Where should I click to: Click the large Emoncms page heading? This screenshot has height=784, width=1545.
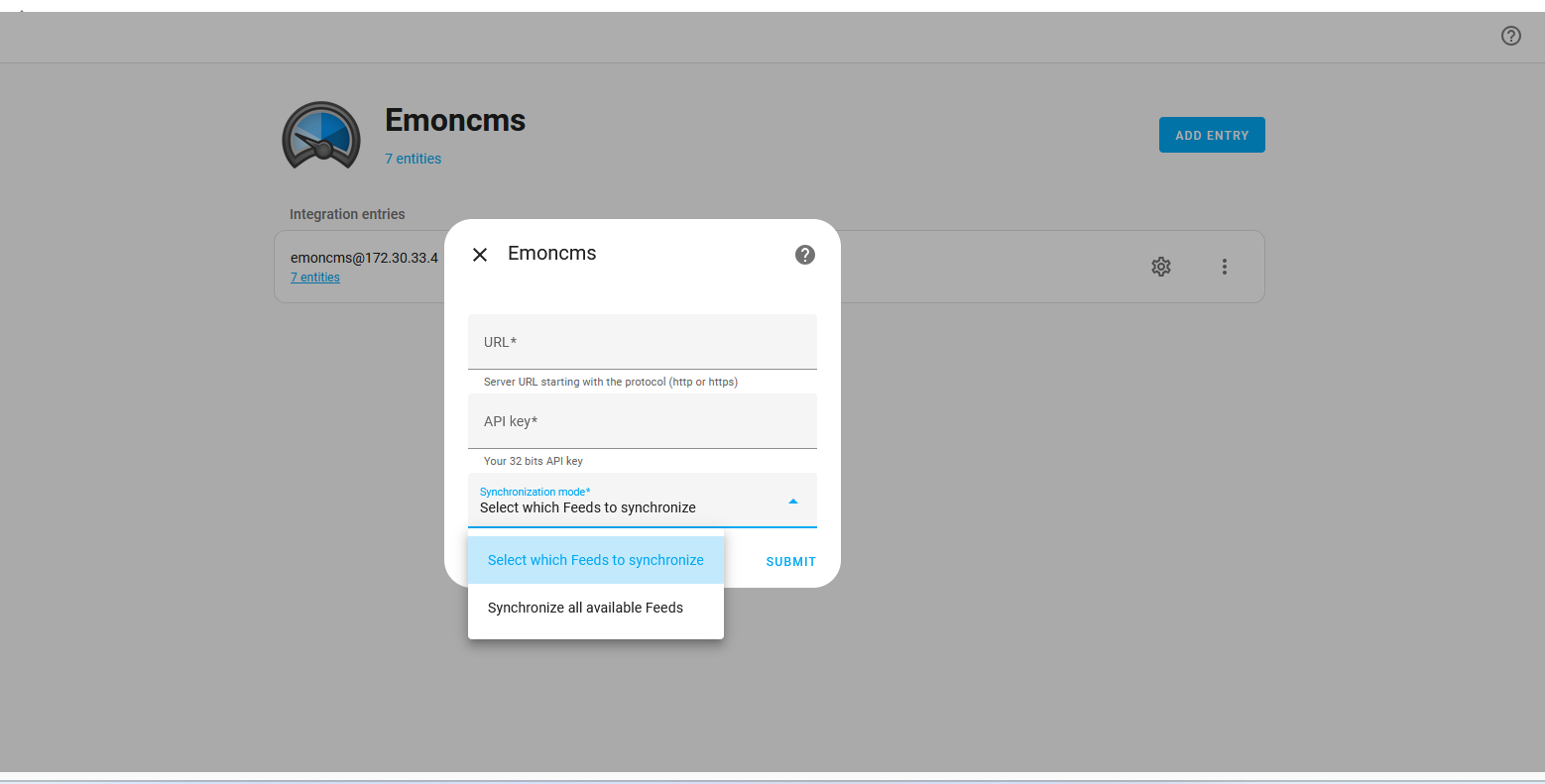click(455, 120)
